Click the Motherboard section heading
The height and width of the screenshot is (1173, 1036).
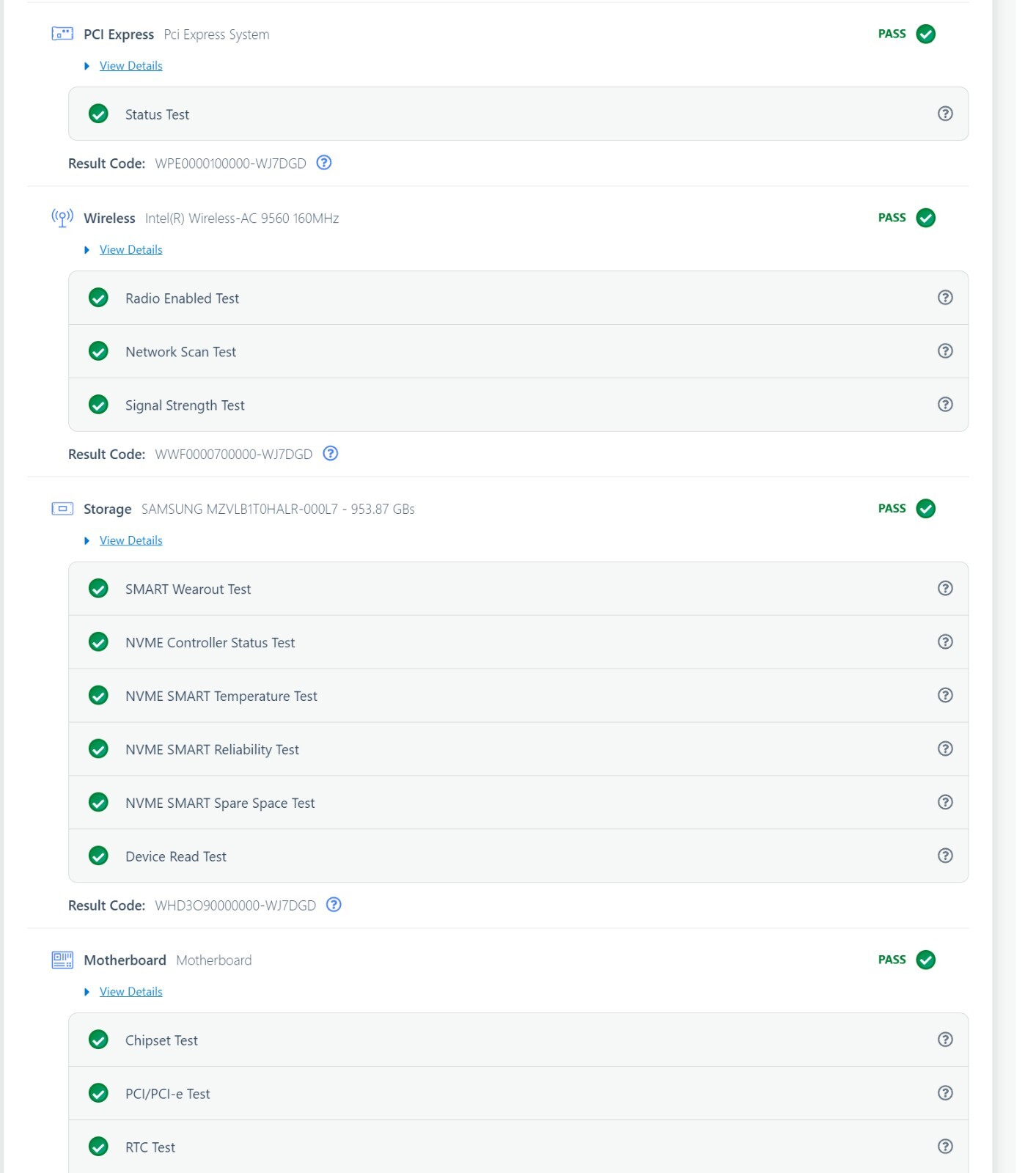[x=125, y=960]
